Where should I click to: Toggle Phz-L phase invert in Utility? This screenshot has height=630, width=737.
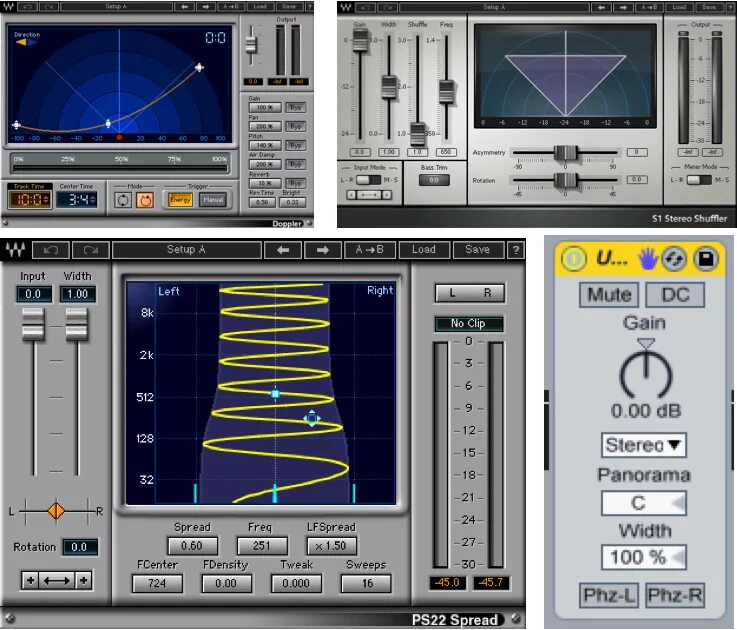(x=609, y=595)
